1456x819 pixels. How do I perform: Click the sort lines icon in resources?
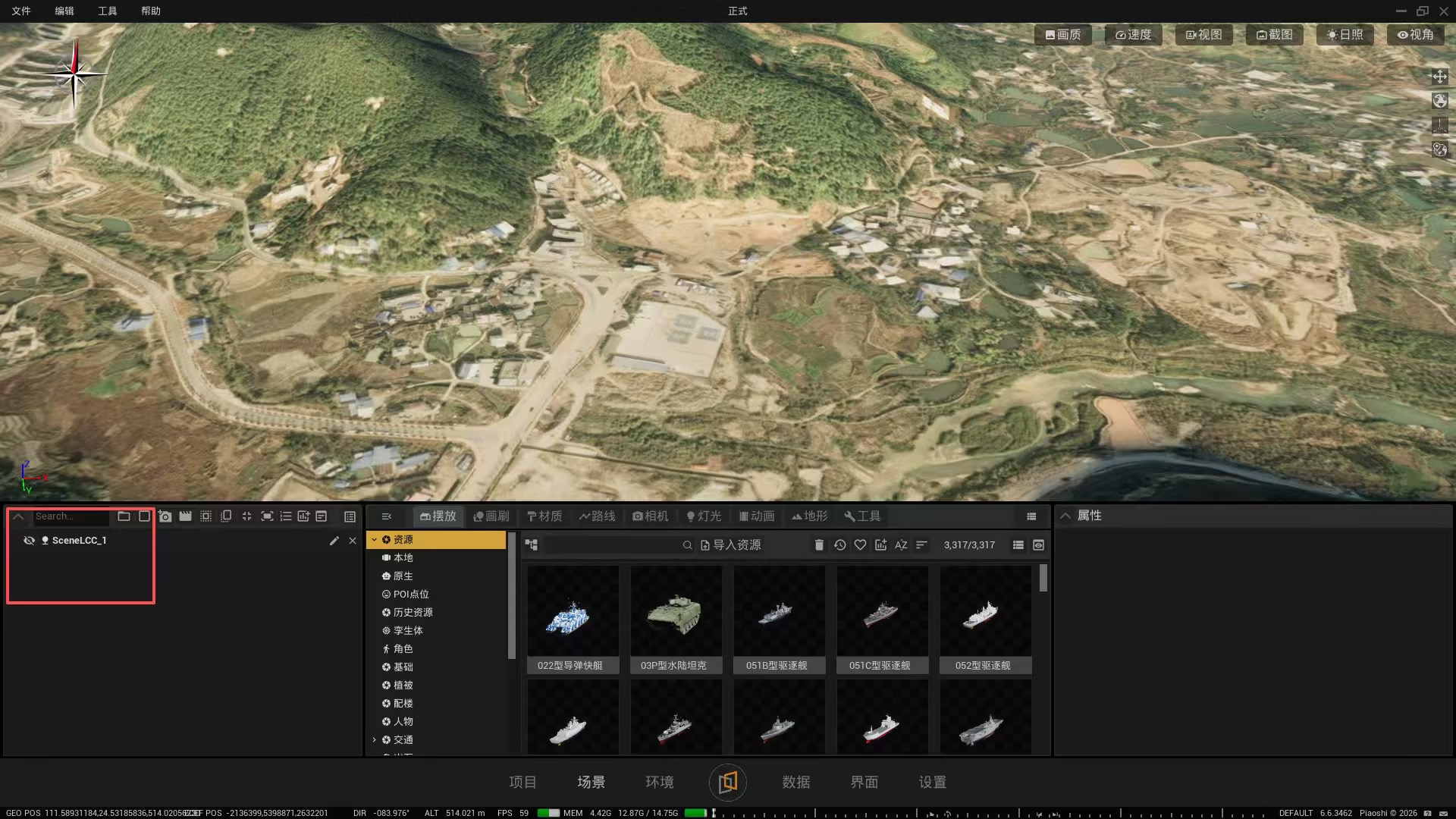click(921, 545)
